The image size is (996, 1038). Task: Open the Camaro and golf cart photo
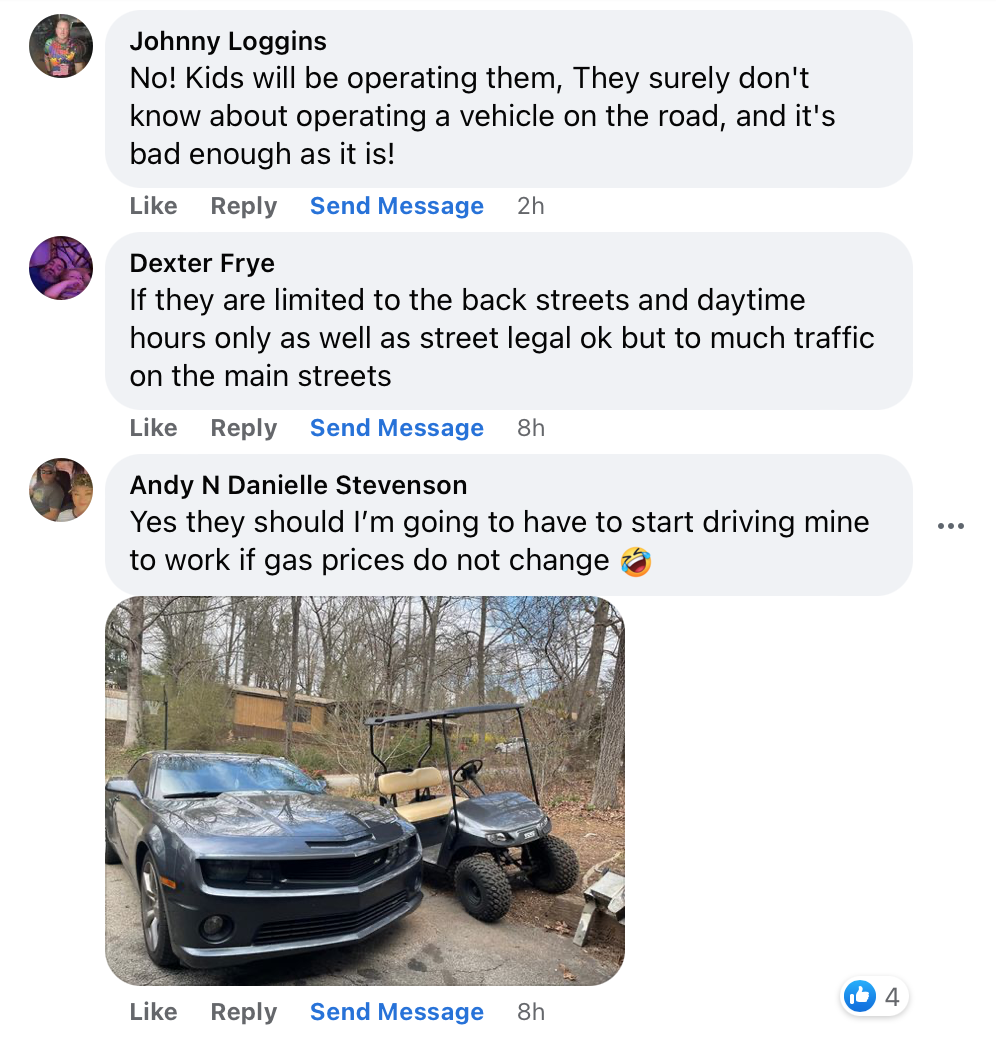pos(365,790)
